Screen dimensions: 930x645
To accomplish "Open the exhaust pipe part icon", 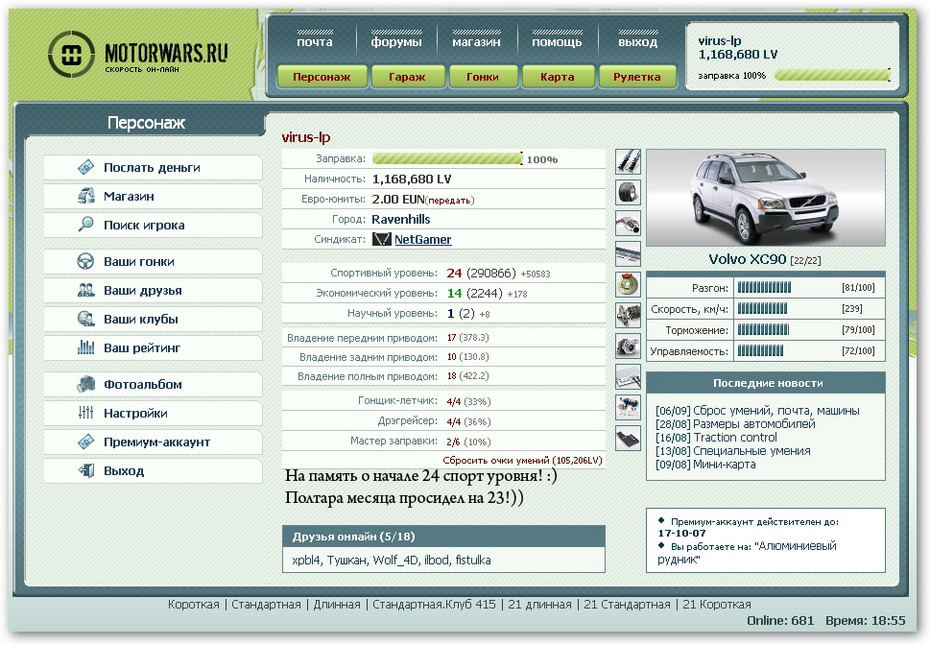I will (628, 223).
